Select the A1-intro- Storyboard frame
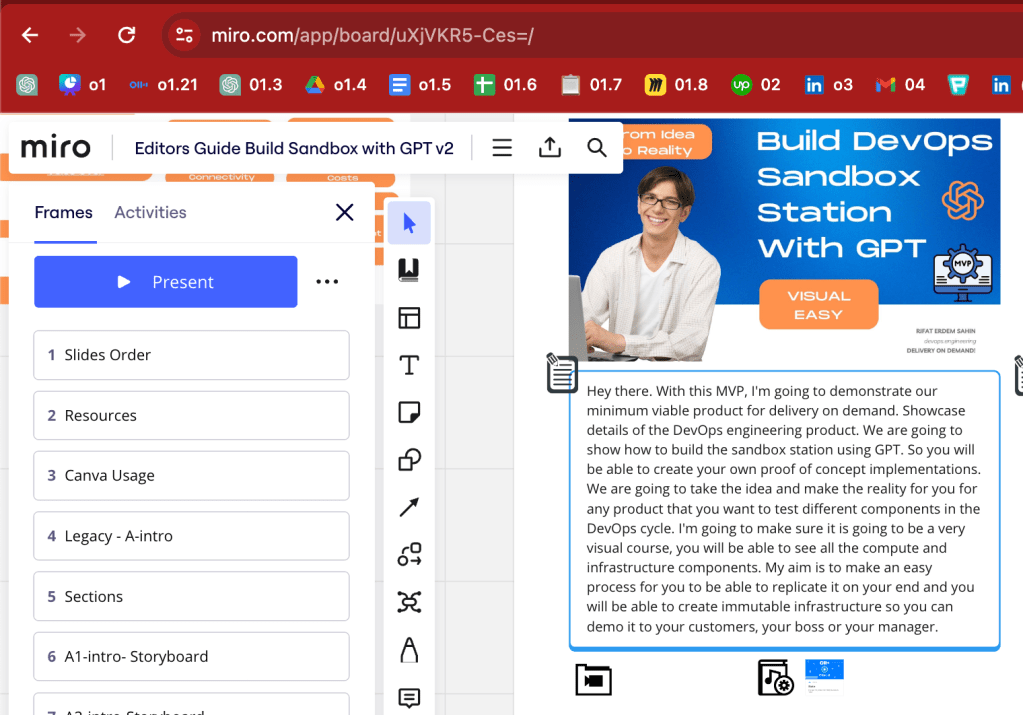This screenshot has width=1023, height=715. [x=191, y=656]
